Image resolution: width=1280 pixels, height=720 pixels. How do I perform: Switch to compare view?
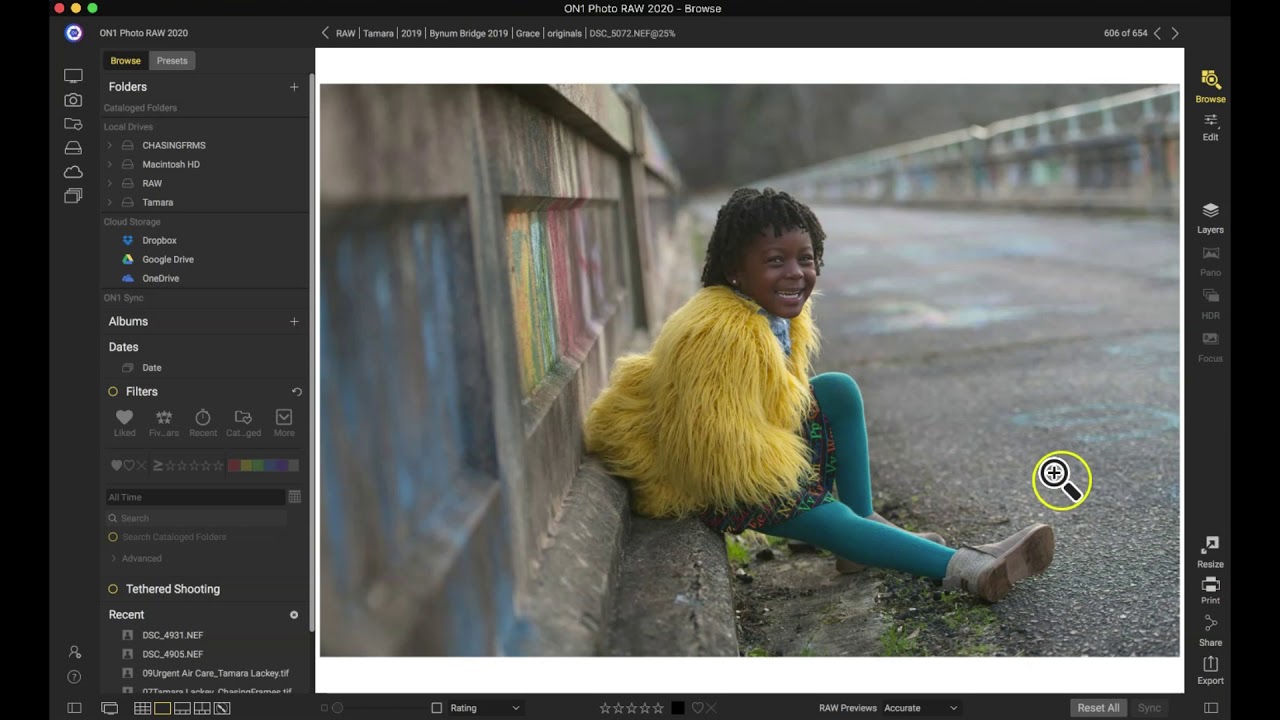202,708
